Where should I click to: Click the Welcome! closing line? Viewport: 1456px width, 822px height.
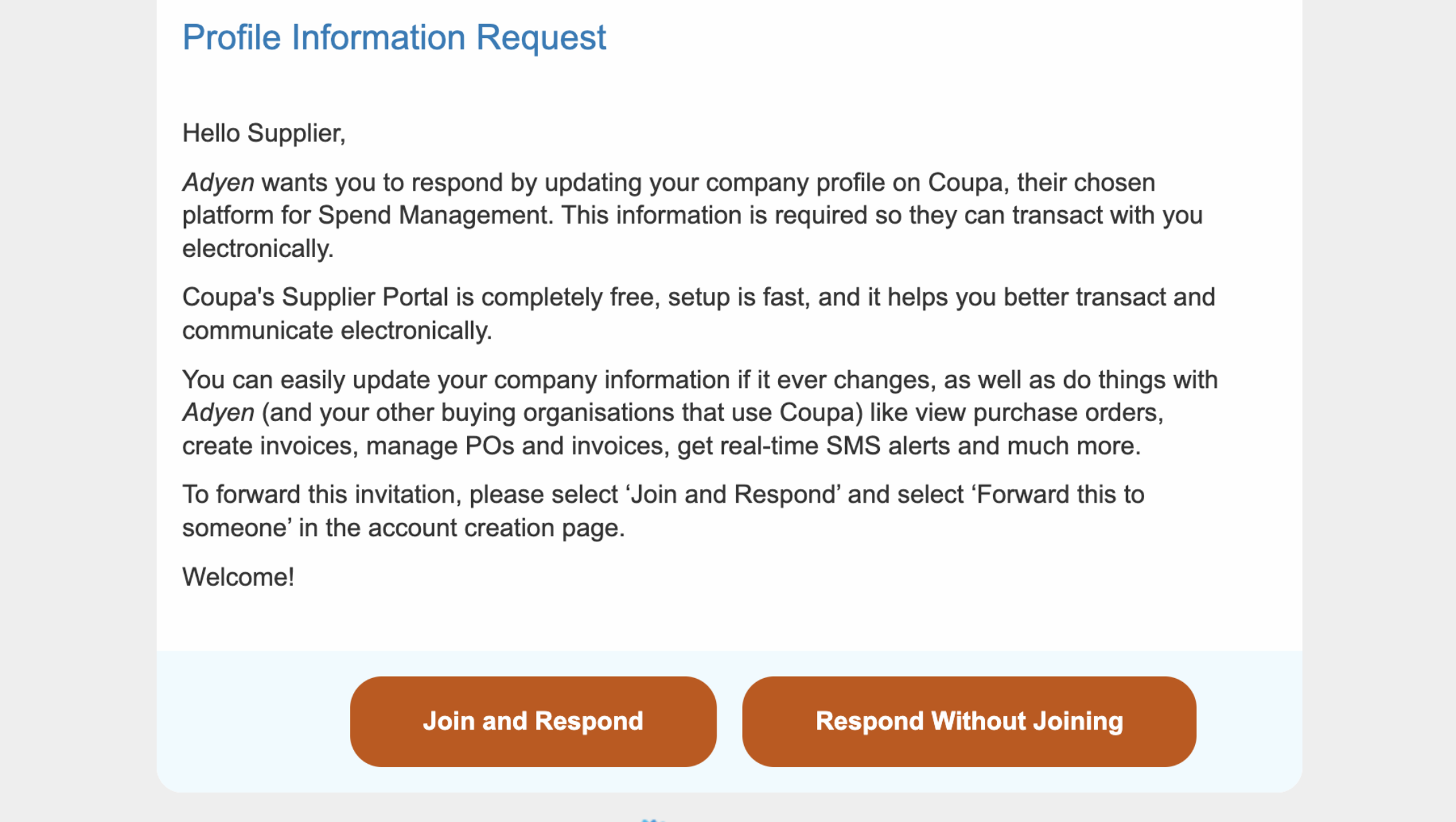tap(239, 576)
